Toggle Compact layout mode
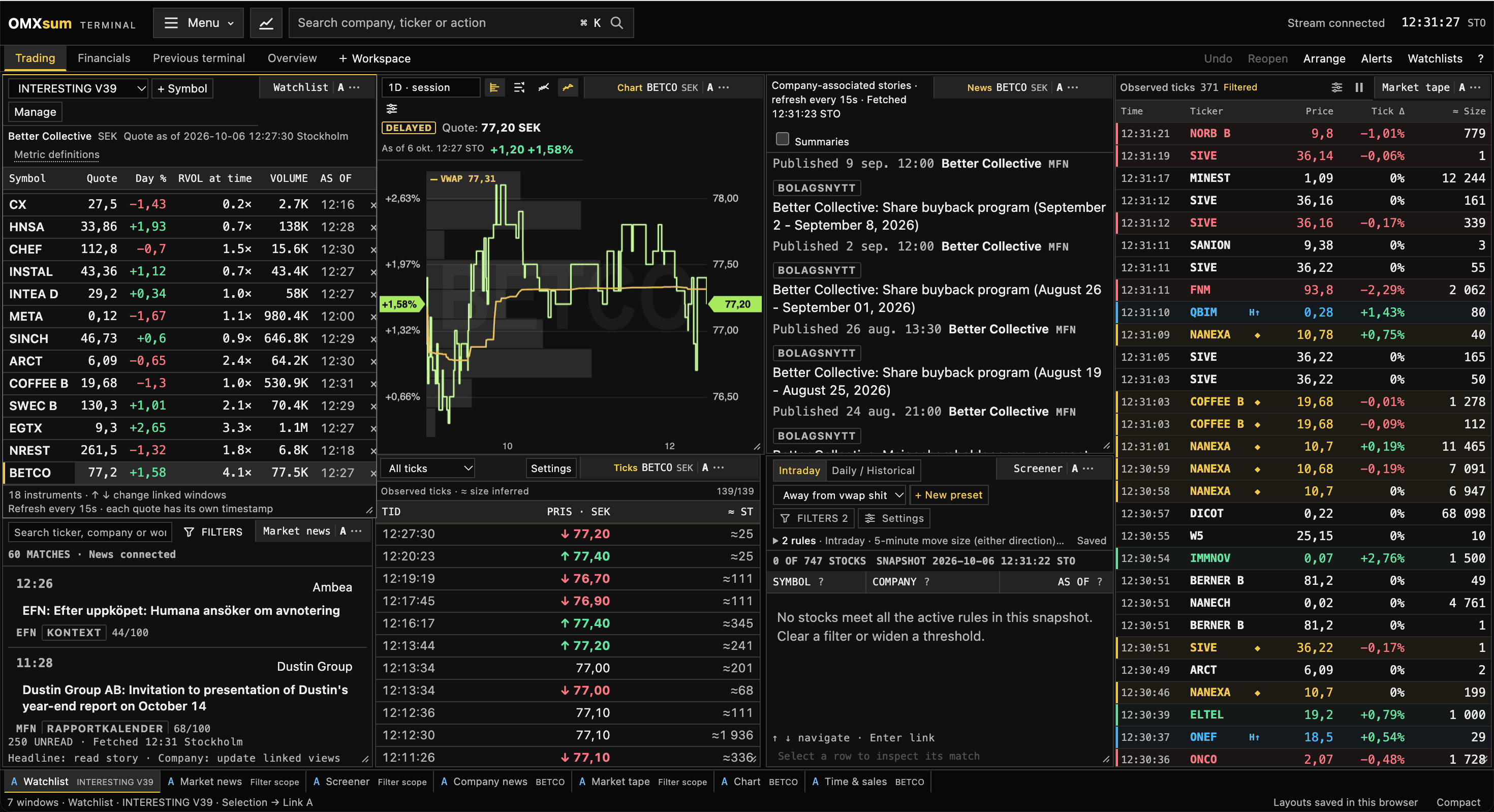The width and height of the screenshot is (1494, 812). [x=1458, y=802]
